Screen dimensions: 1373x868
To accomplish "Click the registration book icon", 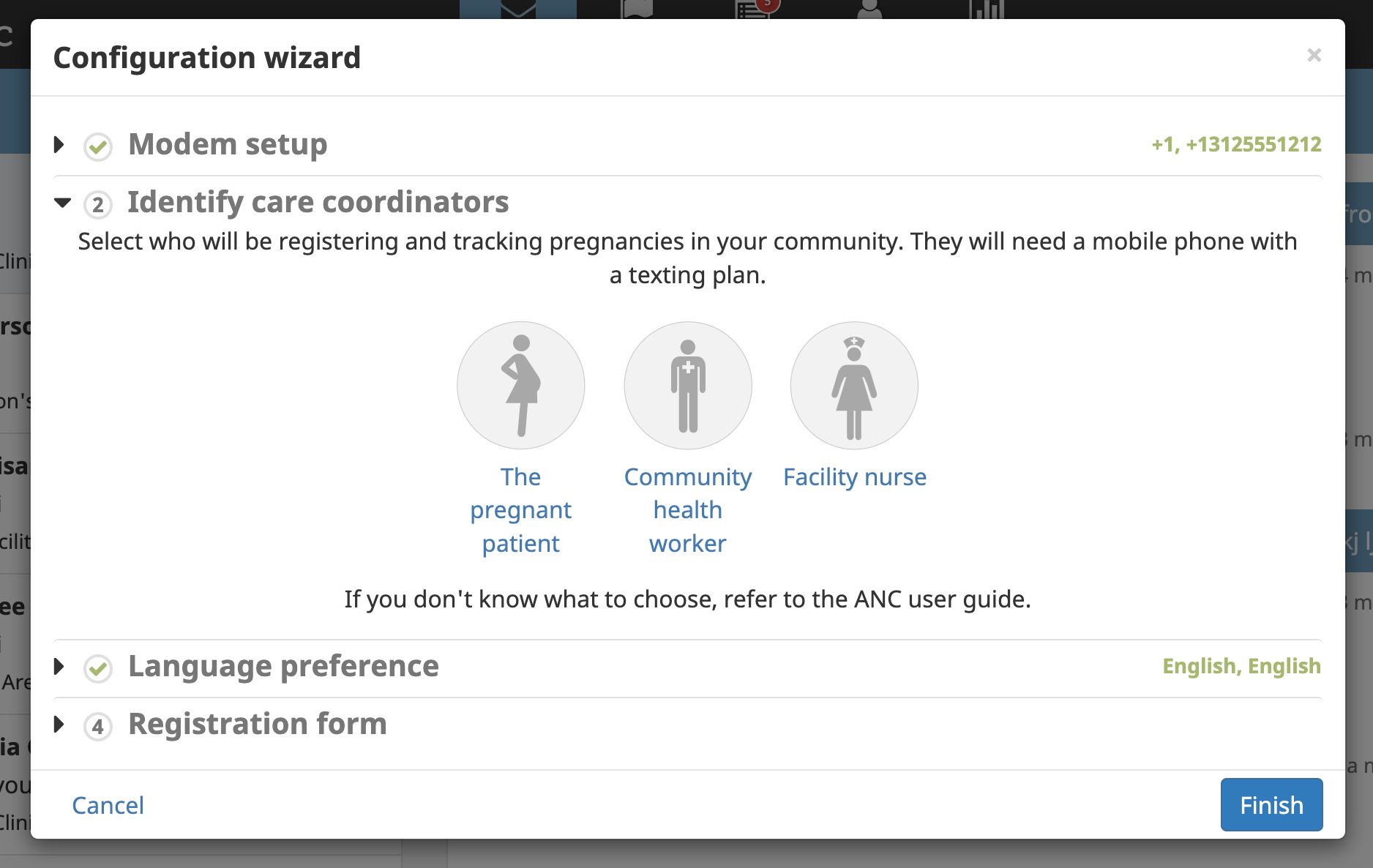I will (636, 9).
